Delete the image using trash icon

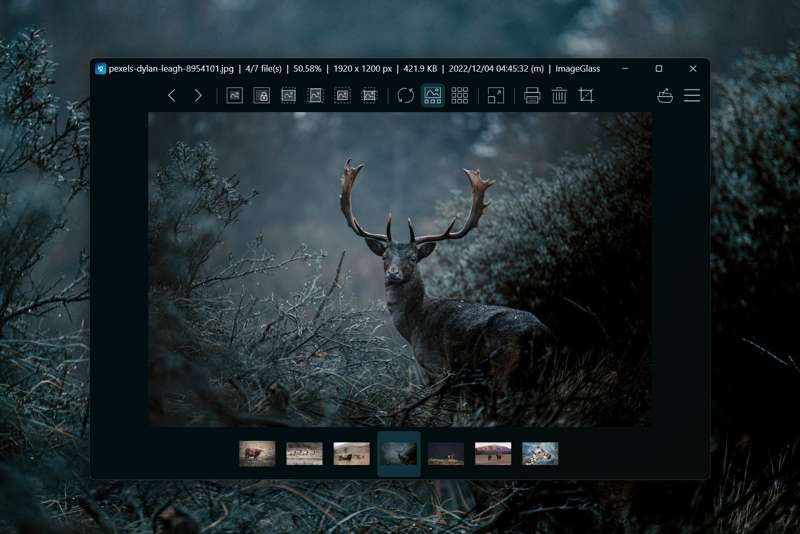coord(559,96)
